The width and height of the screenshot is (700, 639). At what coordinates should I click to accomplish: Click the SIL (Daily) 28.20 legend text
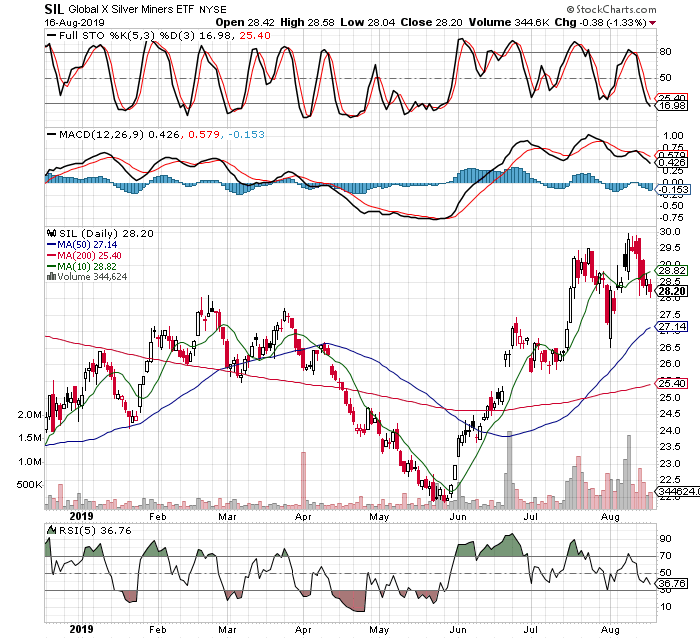tap(106, 233)
